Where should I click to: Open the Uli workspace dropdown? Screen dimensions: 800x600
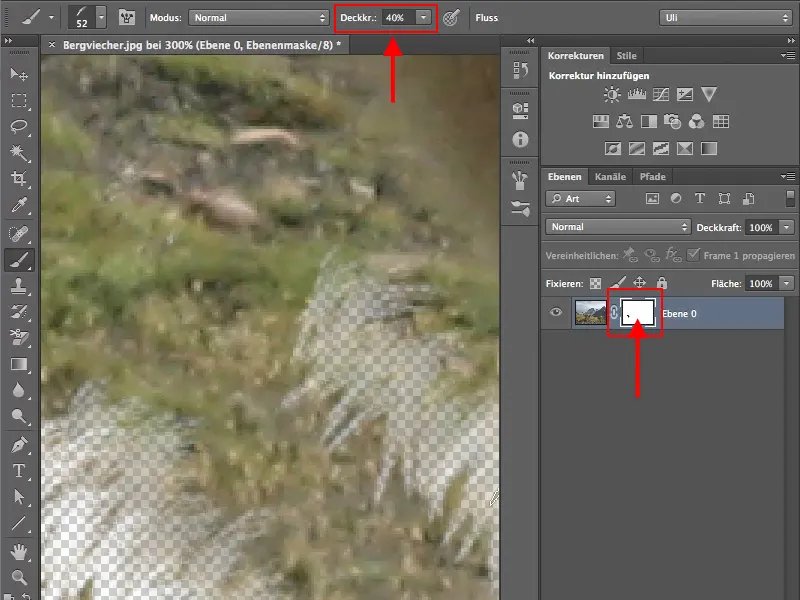click(x=726, y=18)
